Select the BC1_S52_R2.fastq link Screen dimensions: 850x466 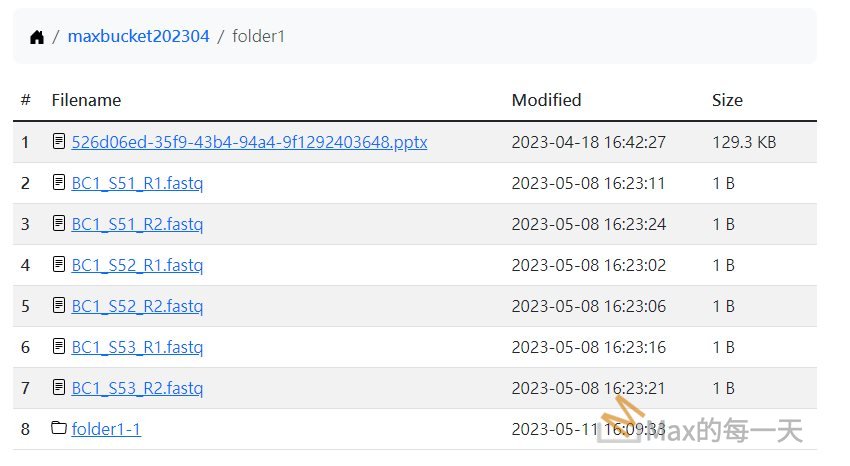(x=137, y=306)
